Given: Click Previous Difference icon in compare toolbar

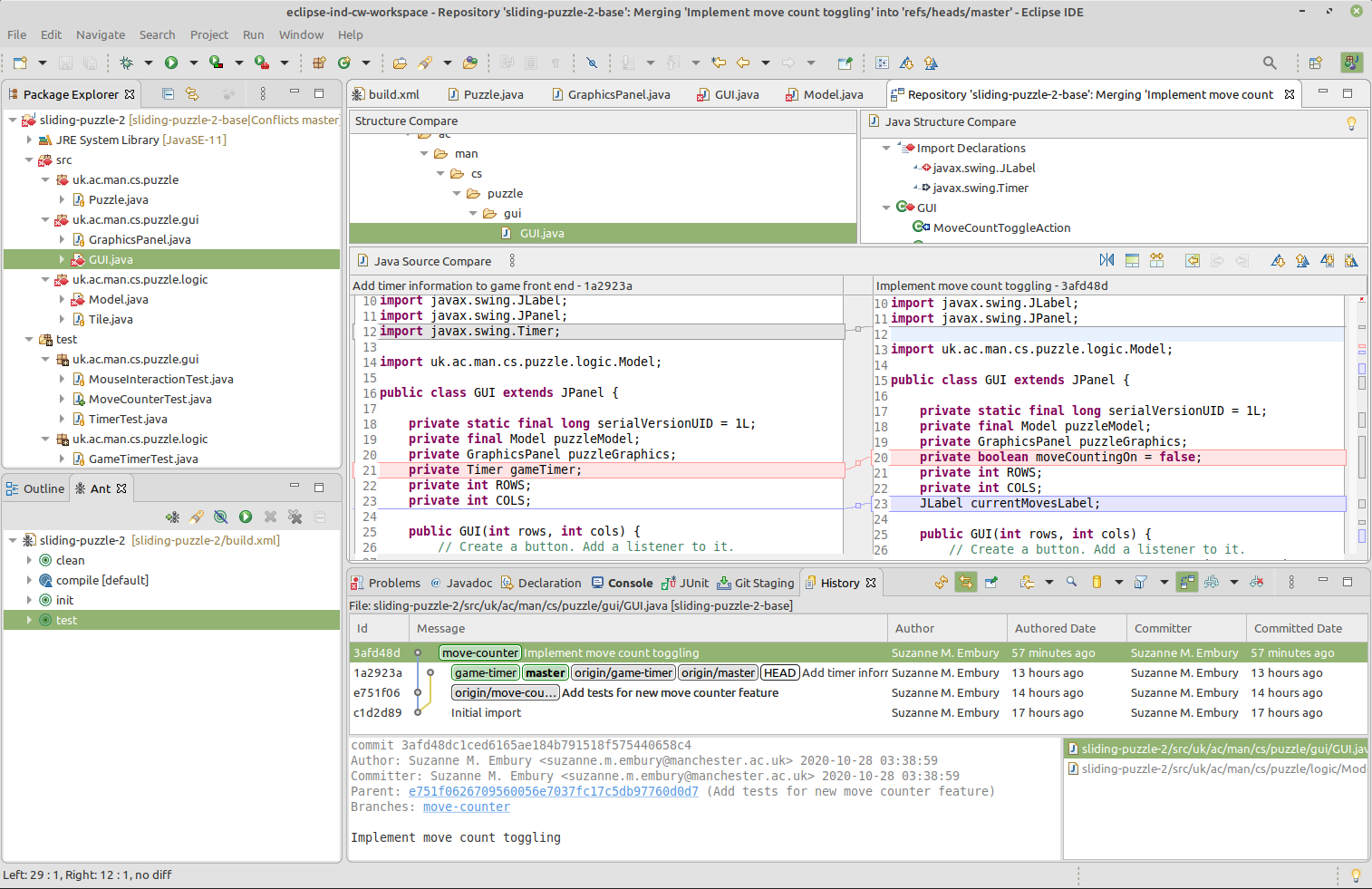Looking at the screenshot, I should pyautogui.click(x=1302, y=260).
